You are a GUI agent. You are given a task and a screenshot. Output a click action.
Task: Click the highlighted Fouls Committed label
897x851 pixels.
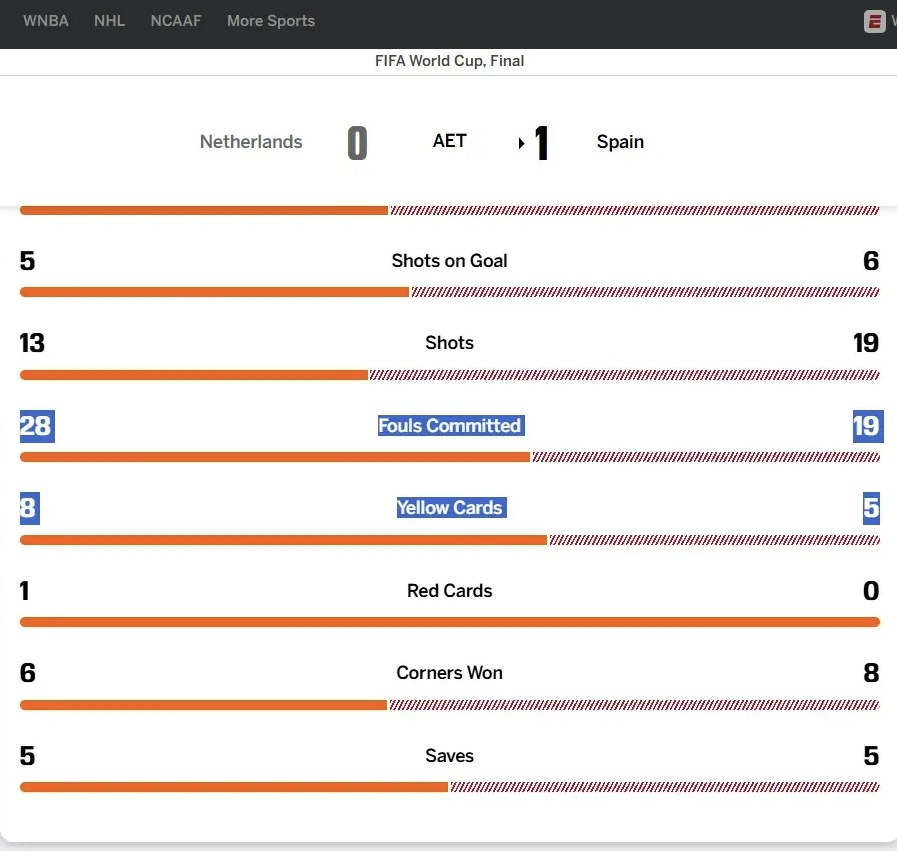pos(451,426)
